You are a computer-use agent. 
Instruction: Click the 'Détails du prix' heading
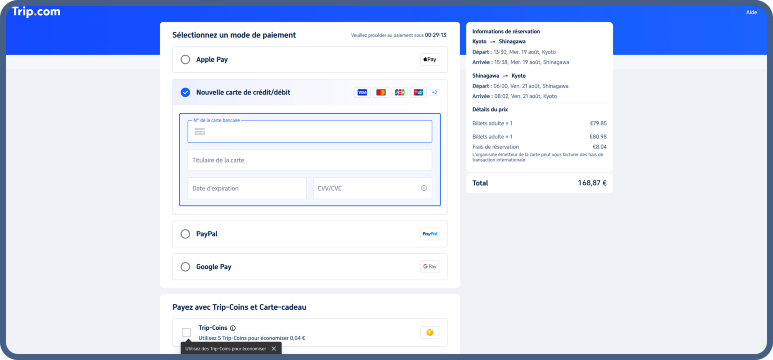click(x=490, y=109)
